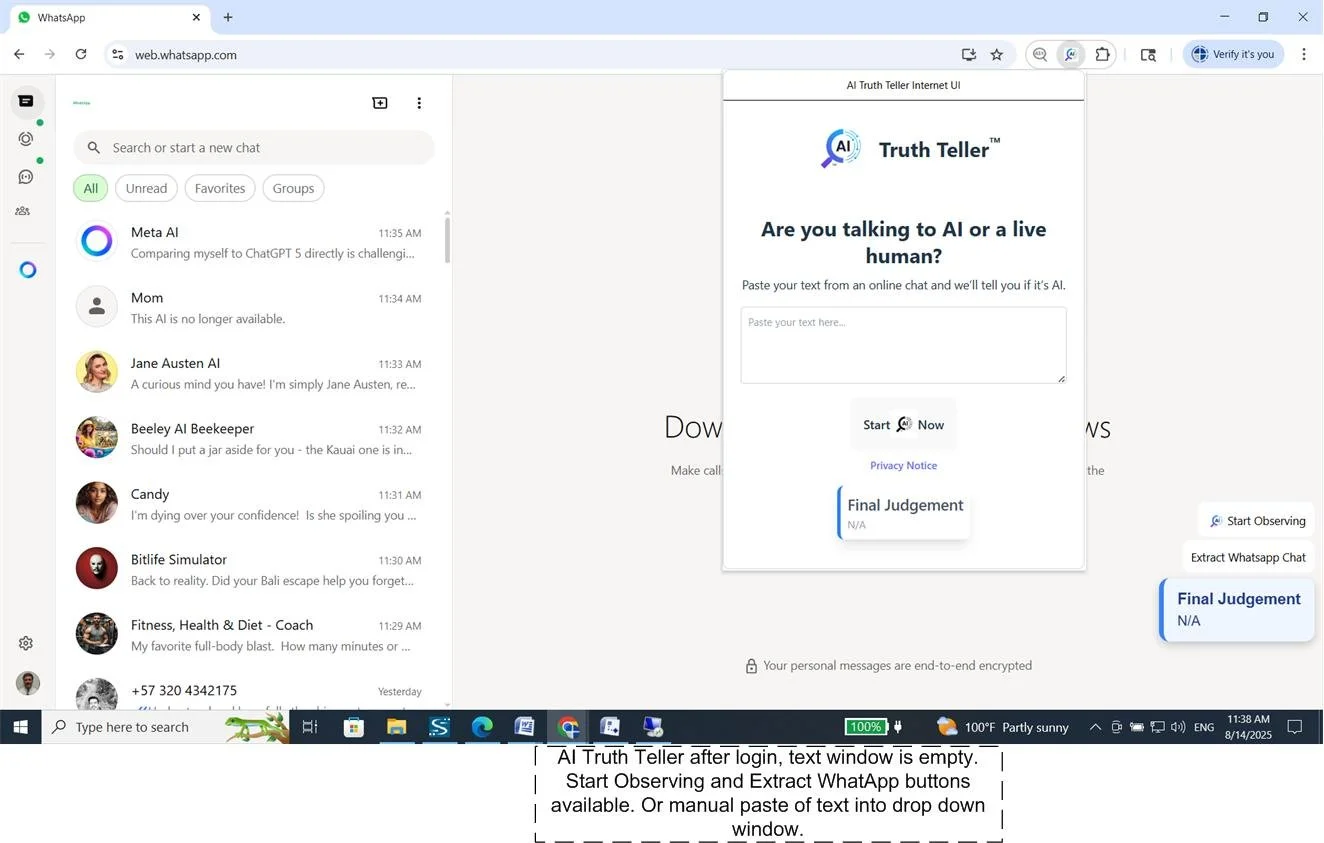Open the +57 320 4342175 chat
The image size is (1324, 843).
coord(250,692)
